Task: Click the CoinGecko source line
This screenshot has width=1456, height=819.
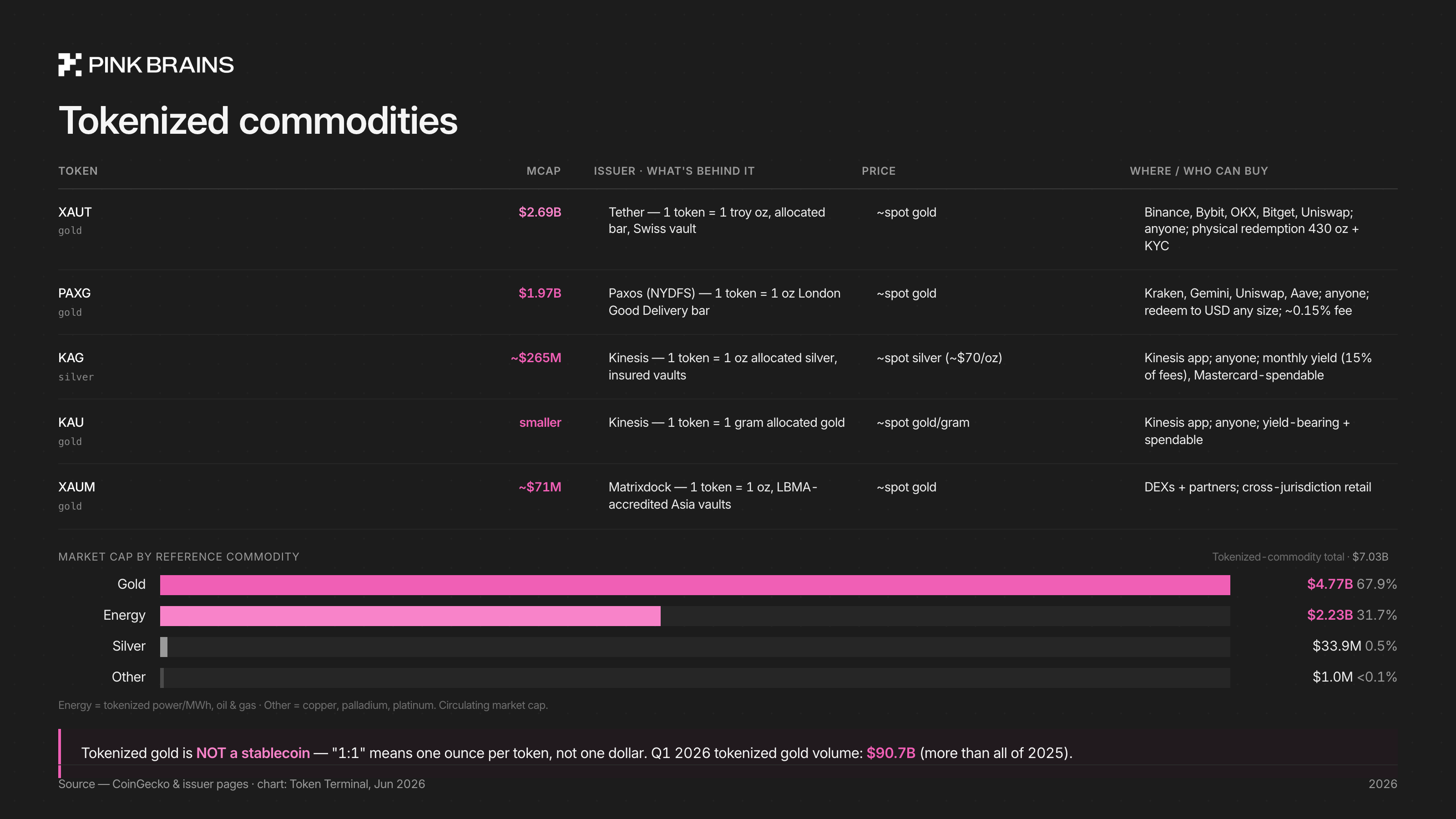Action: pos(241,784)
